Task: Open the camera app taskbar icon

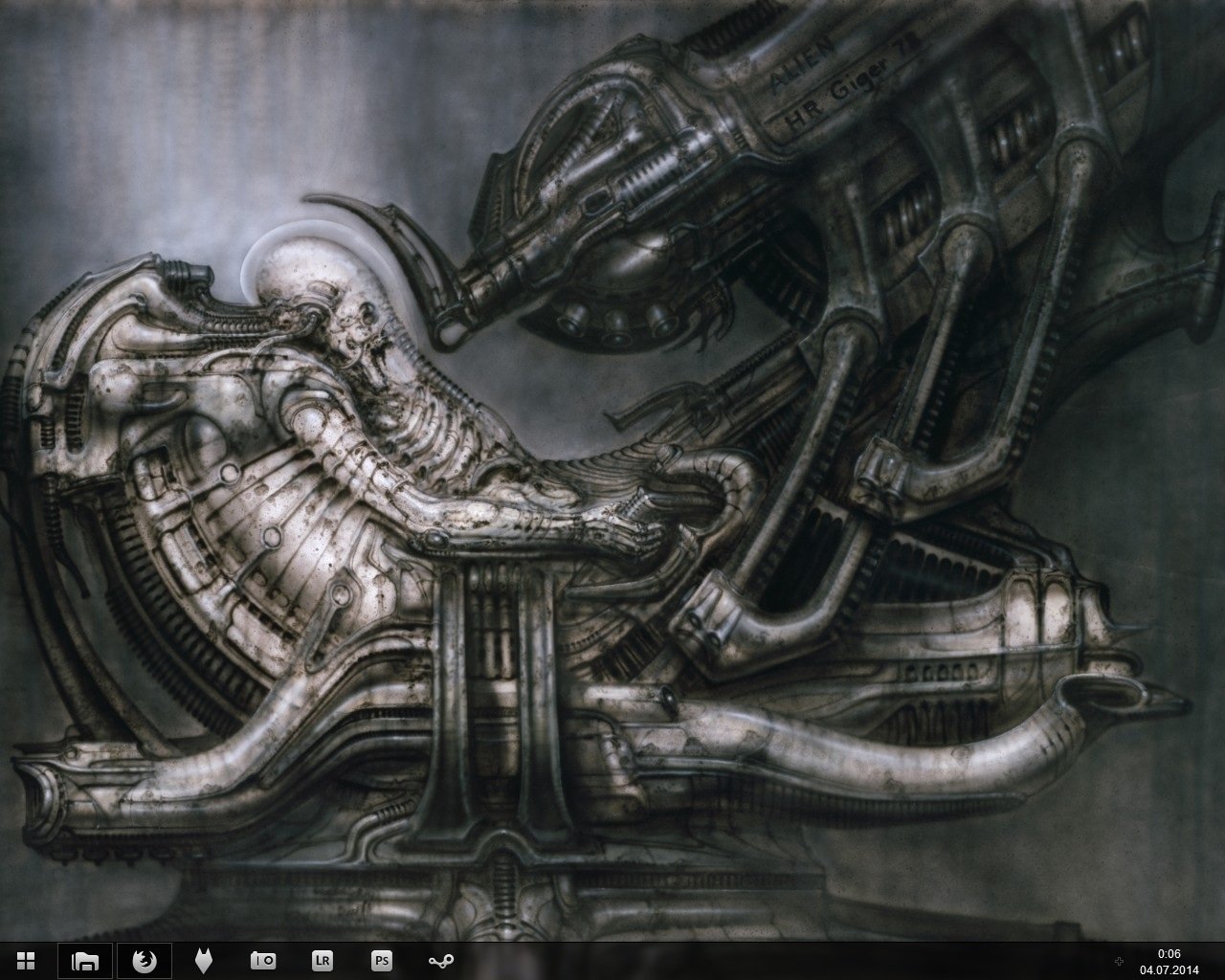Action: point(262,960)
